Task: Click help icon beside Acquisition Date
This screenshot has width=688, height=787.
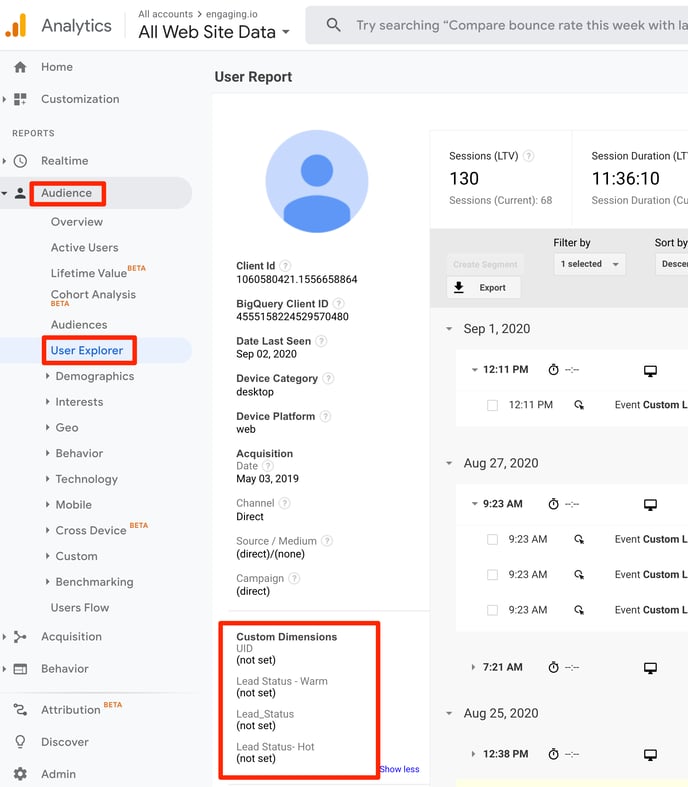Action: [268, 466]
